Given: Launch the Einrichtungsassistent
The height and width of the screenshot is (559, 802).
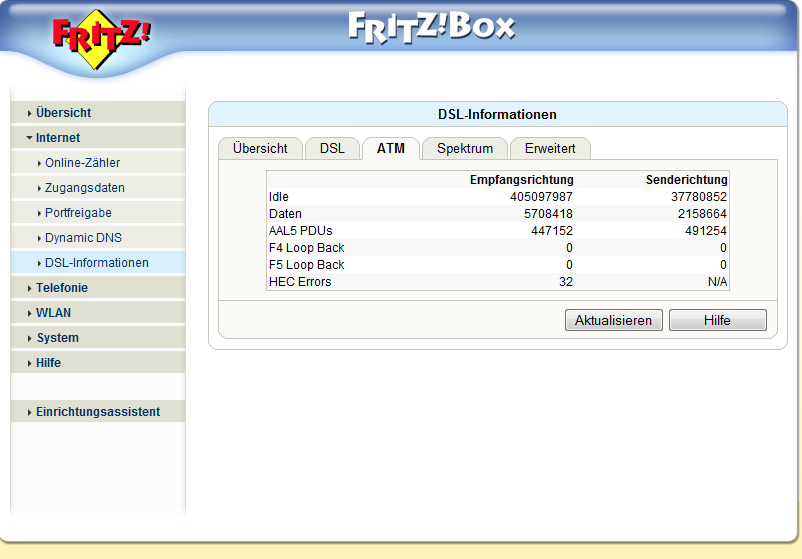Looking at the screenshot, I should pyautogui.click(x=98, y=412).
